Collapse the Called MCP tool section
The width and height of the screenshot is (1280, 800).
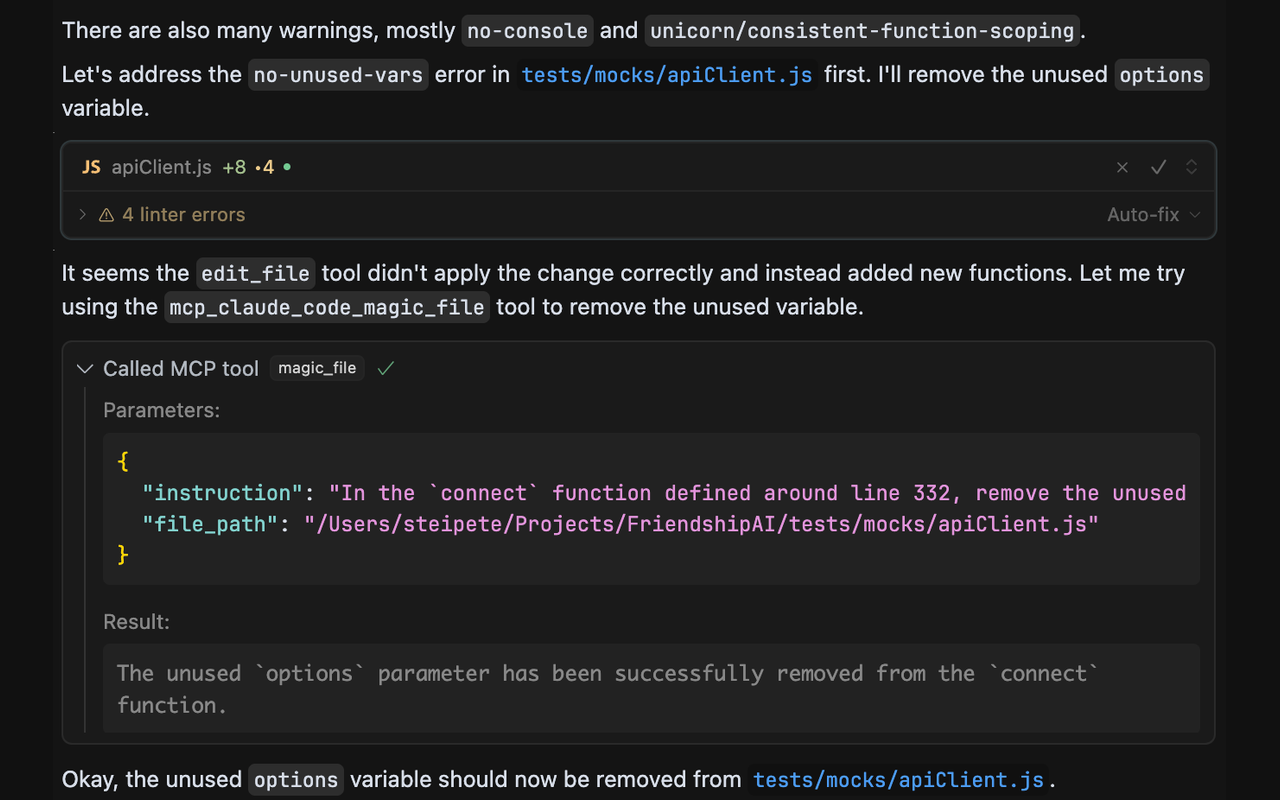[85, 369]
